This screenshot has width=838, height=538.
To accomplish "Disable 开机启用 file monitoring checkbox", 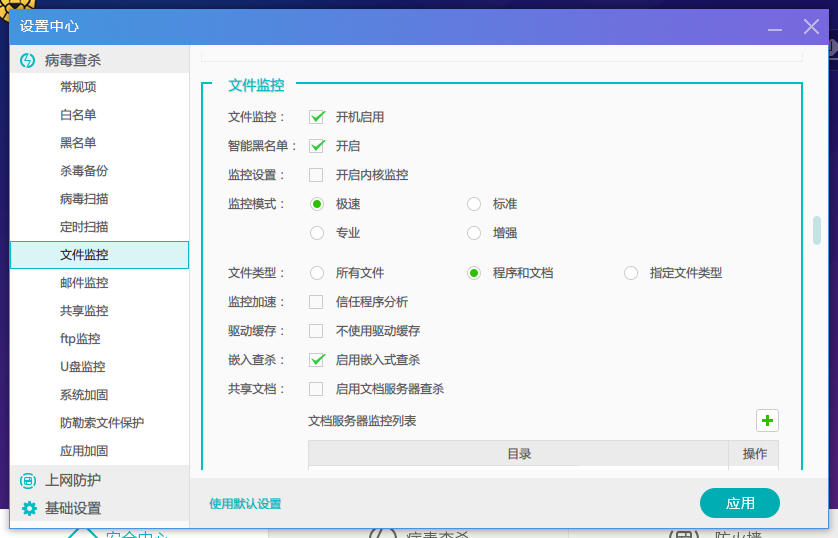I will (x=317, y=117).
